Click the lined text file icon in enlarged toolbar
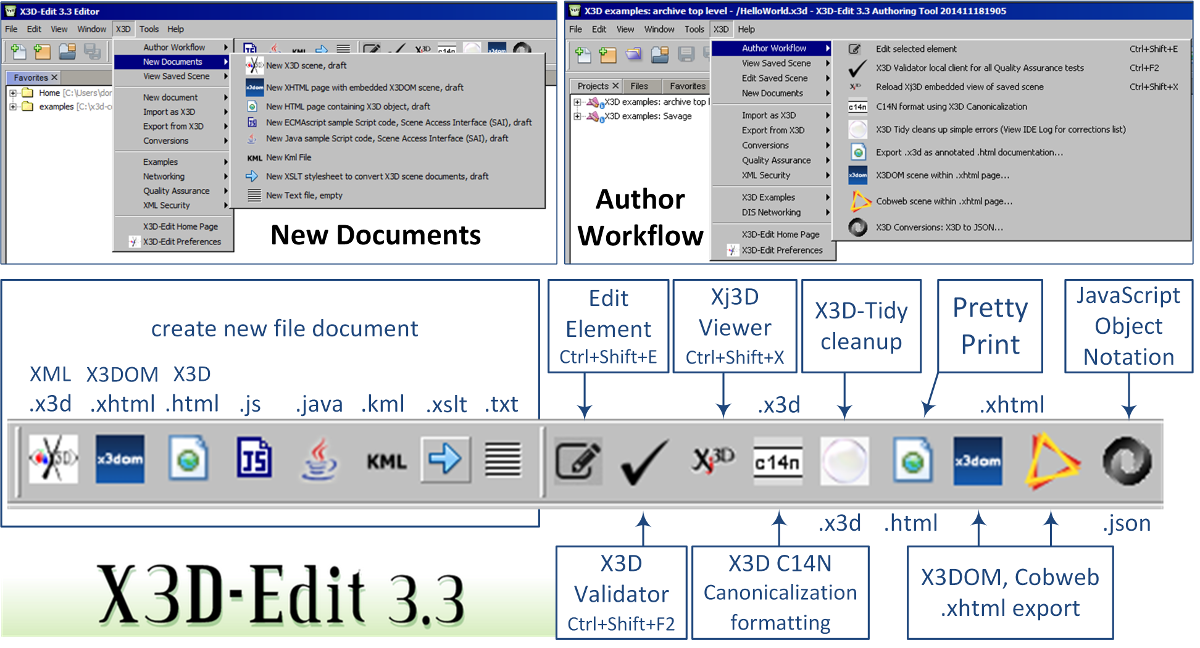Viewport: 1200px width, 648px height. click(x=503, y=460)
